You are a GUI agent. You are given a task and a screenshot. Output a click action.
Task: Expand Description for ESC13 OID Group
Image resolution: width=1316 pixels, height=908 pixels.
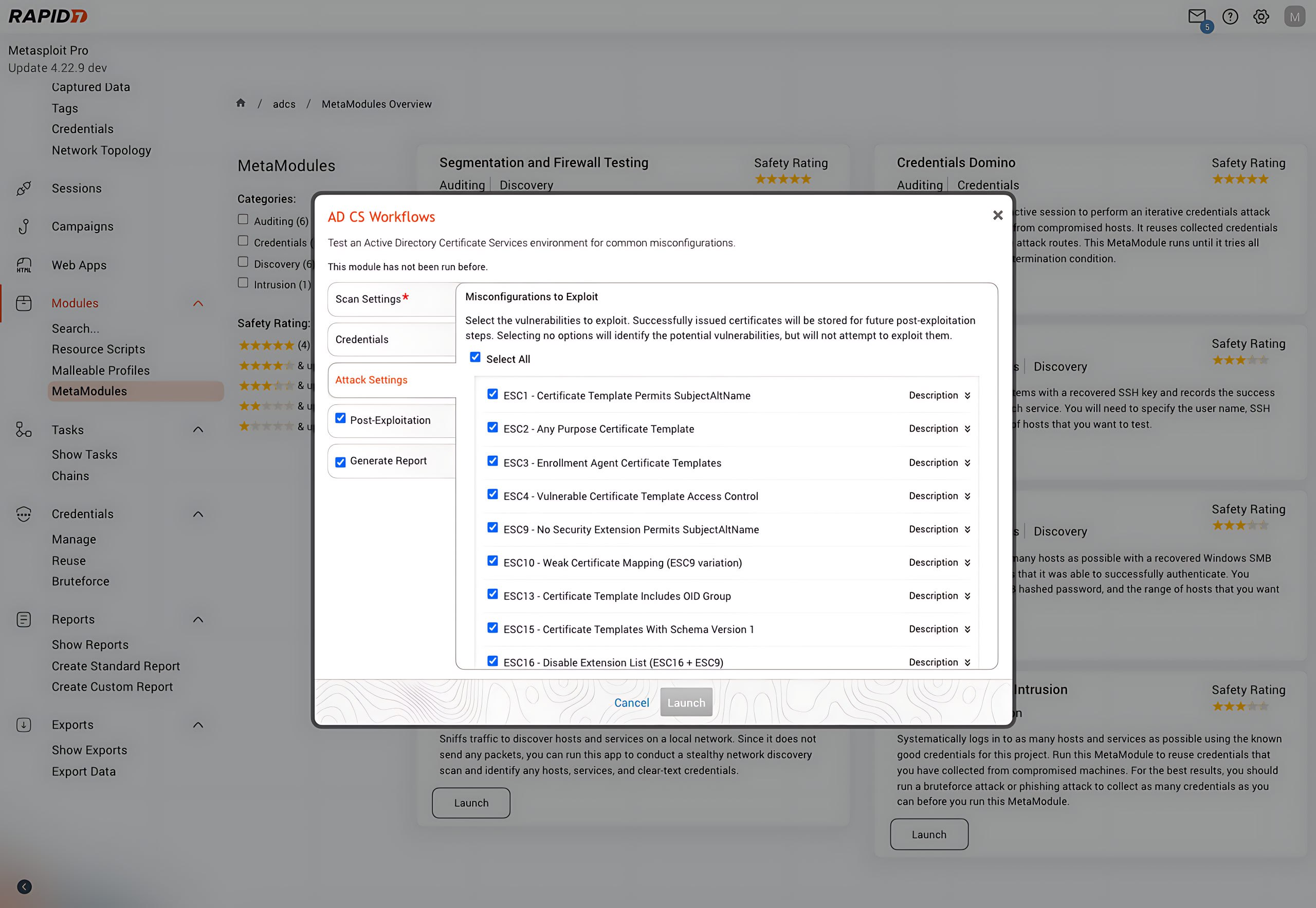[x=967, y=596]
